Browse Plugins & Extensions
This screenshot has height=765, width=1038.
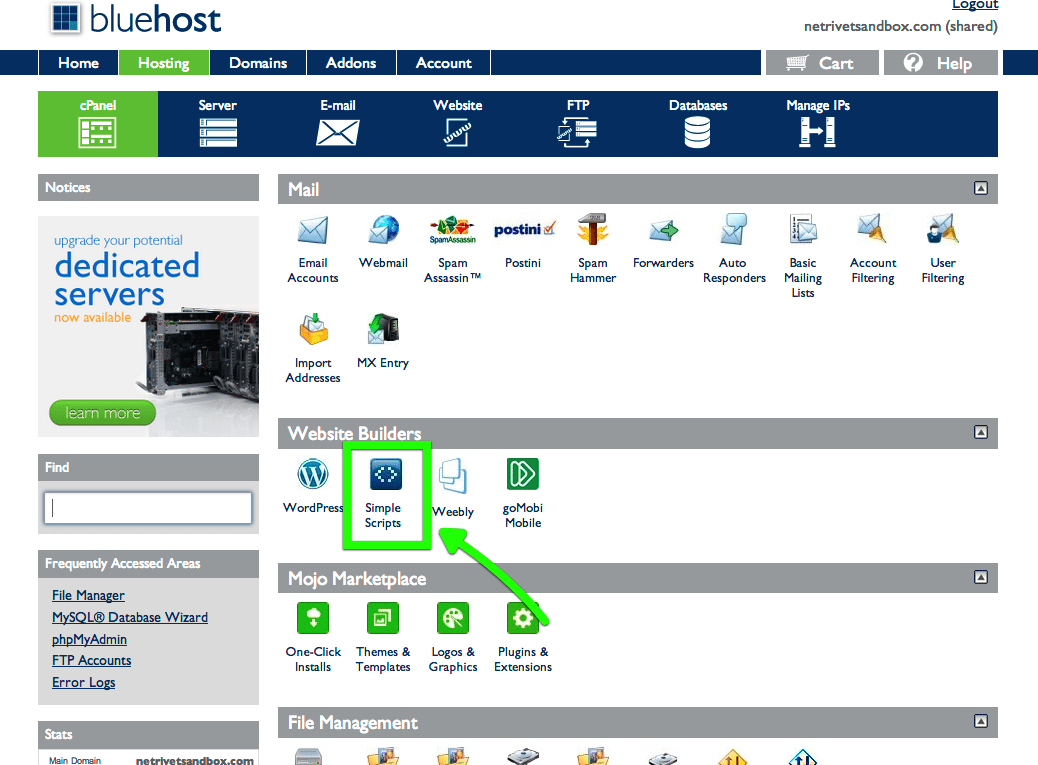coord(523,638)
